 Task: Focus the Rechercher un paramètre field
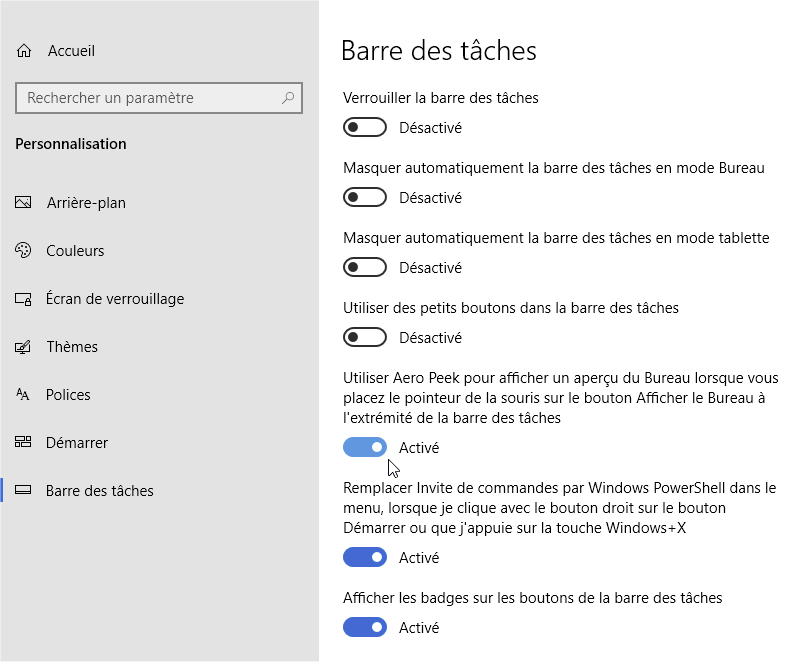pos(159,98)
